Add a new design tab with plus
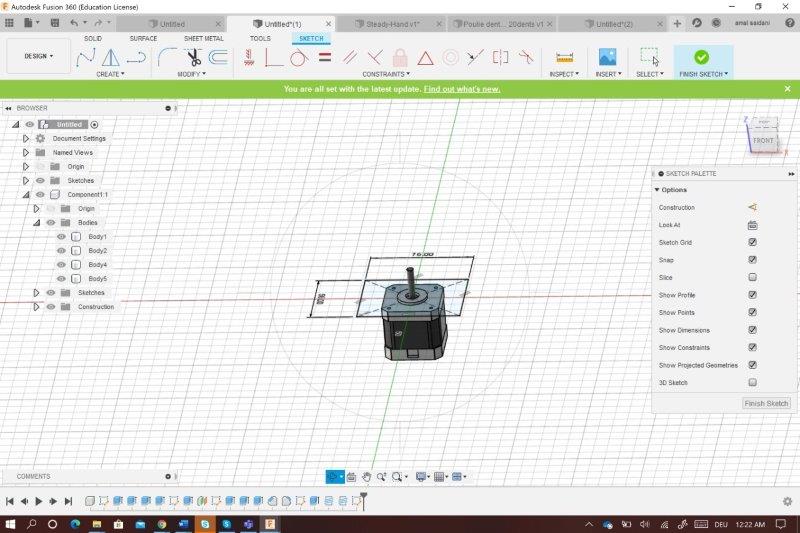The height and width of the screenshot is (533, 800). (677, 23)
